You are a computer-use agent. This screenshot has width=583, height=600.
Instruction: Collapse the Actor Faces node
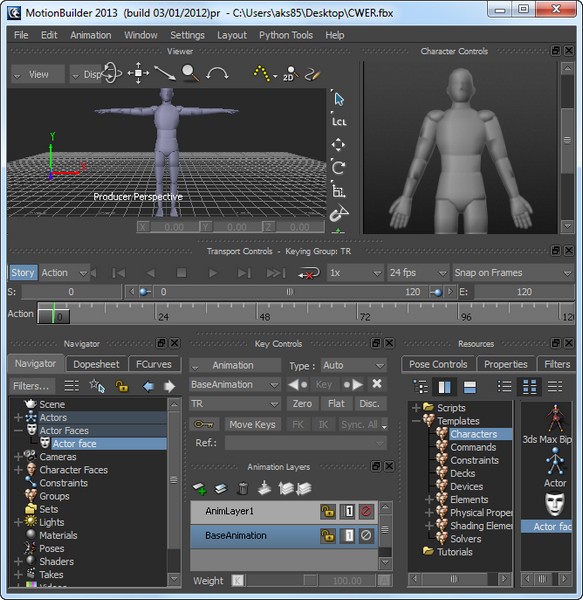(18, 430)
